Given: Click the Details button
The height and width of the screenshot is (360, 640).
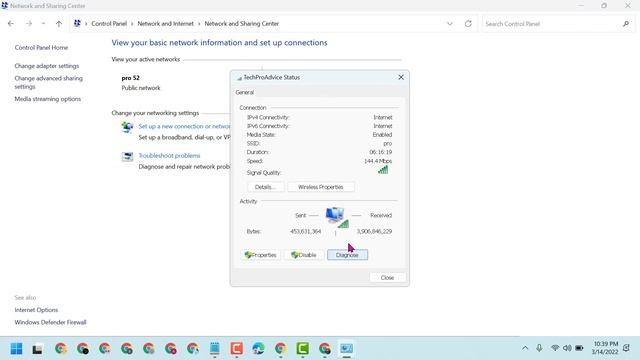Looking at the screenshot, I should coord(265,187).
